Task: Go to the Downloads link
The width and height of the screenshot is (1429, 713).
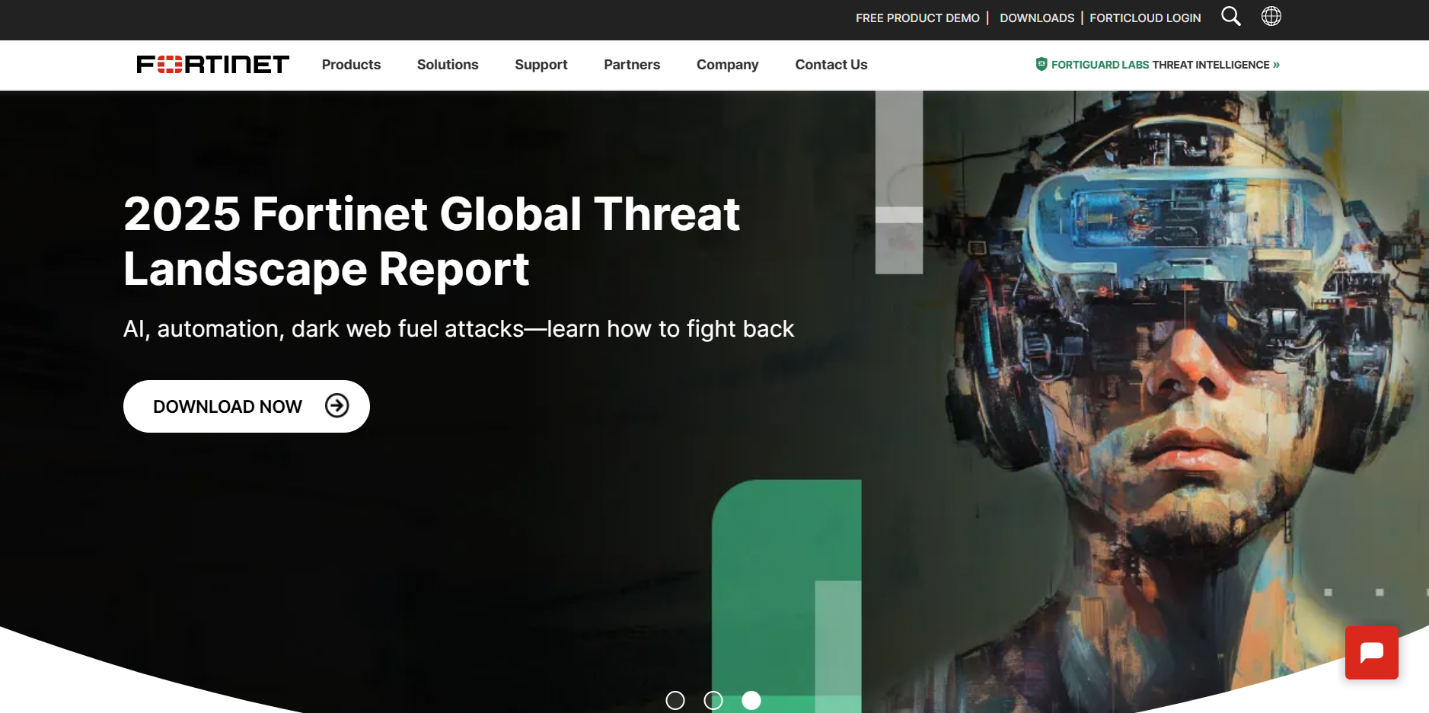Action: [x=1037, y=18]
